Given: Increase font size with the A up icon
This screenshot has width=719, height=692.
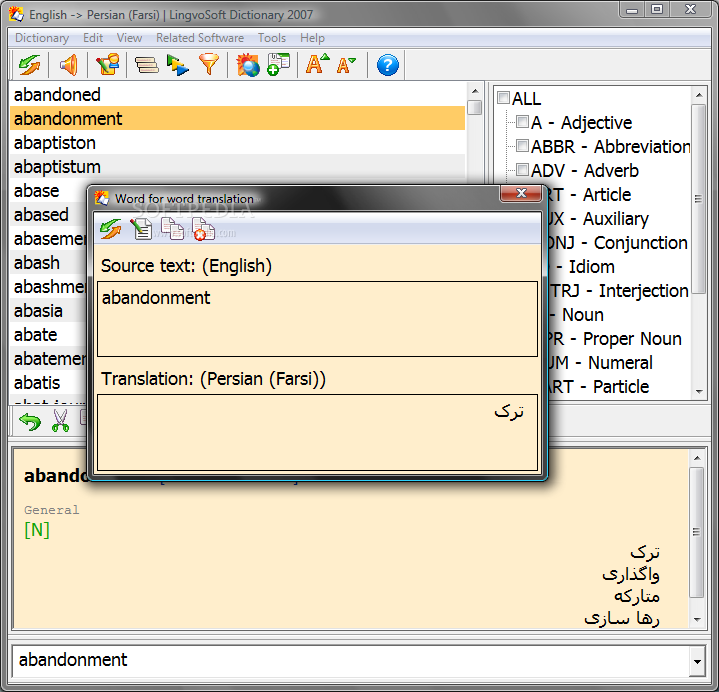Looking at the screenshot, I should 318,65.
